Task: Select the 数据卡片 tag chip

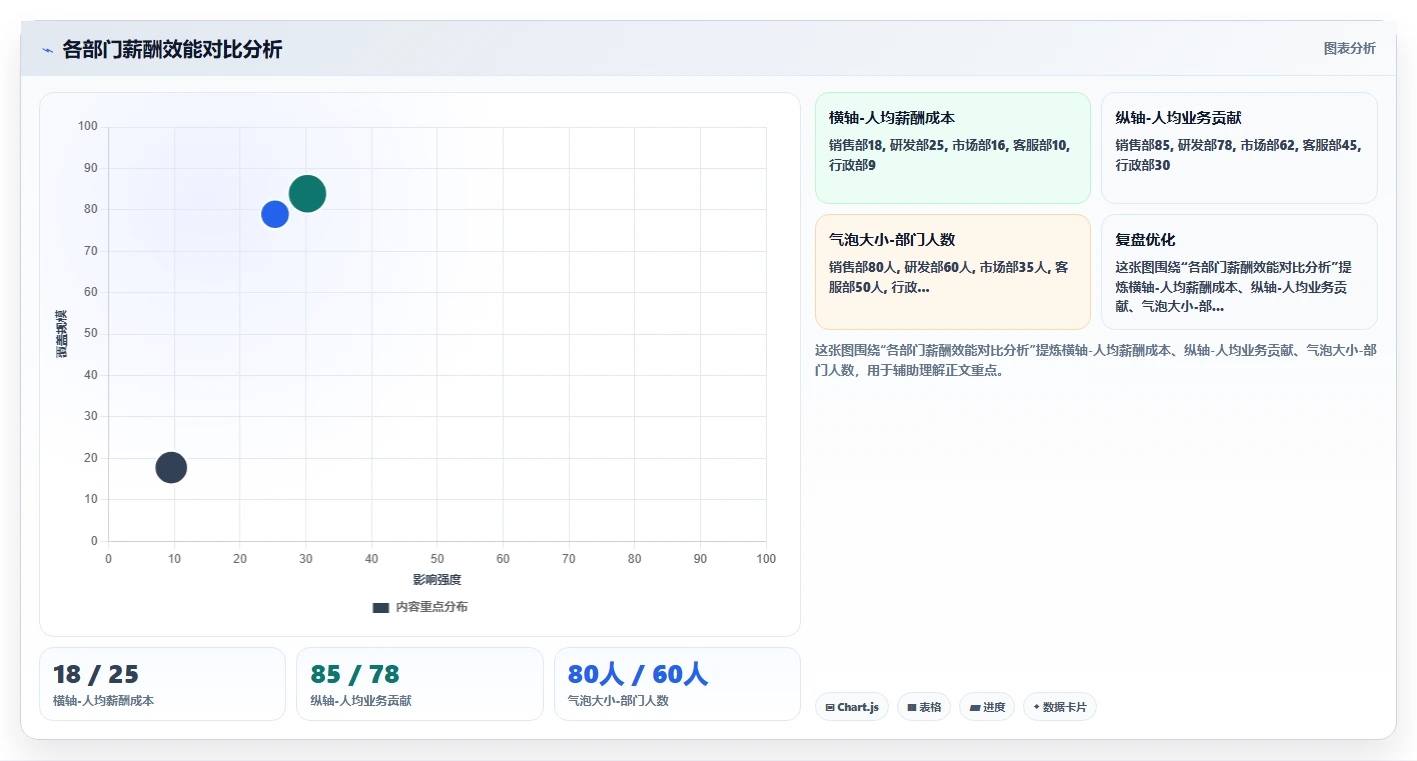Action: (x=1060, y=707)
